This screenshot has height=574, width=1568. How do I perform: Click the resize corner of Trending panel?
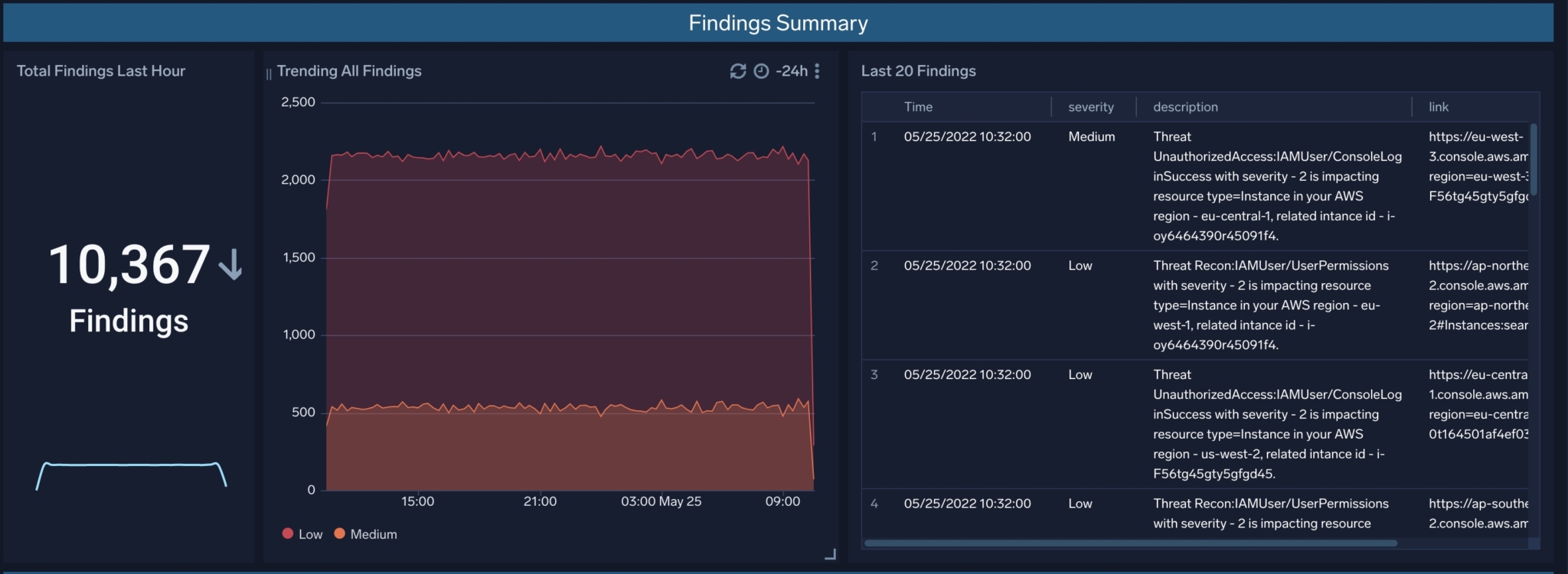(830, 554)
